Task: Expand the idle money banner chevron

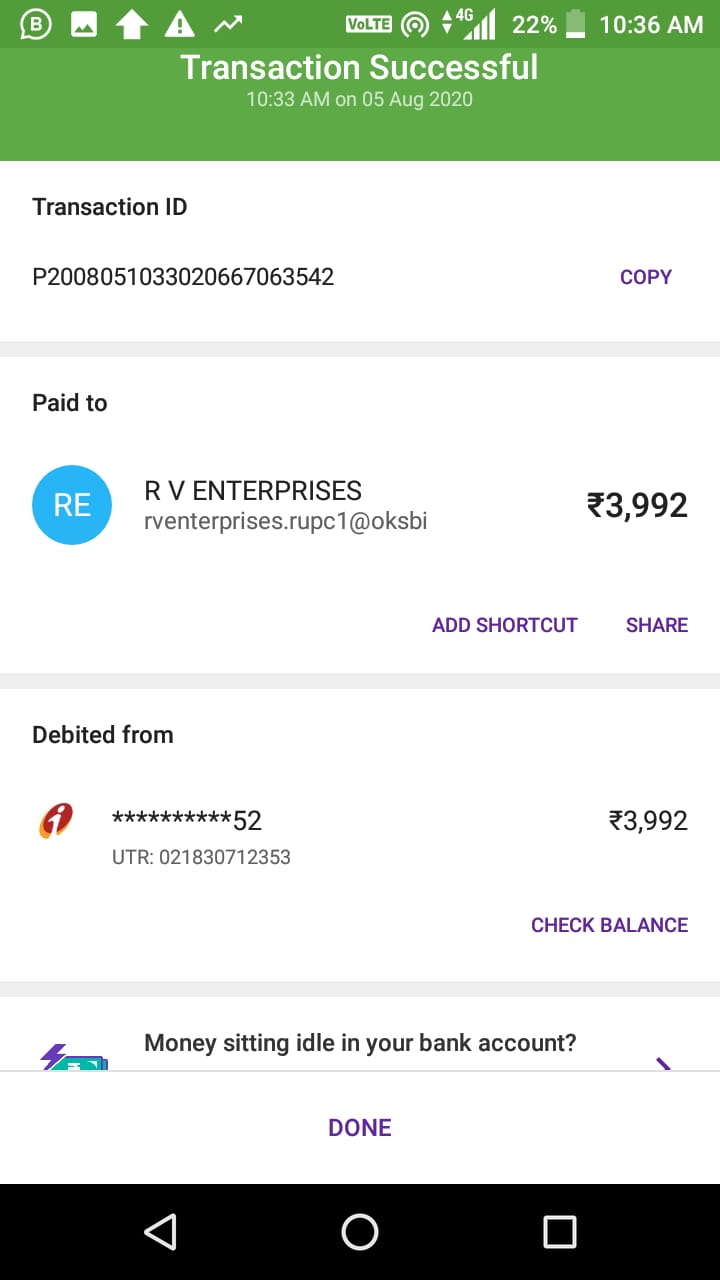Action: (663, 1062)
